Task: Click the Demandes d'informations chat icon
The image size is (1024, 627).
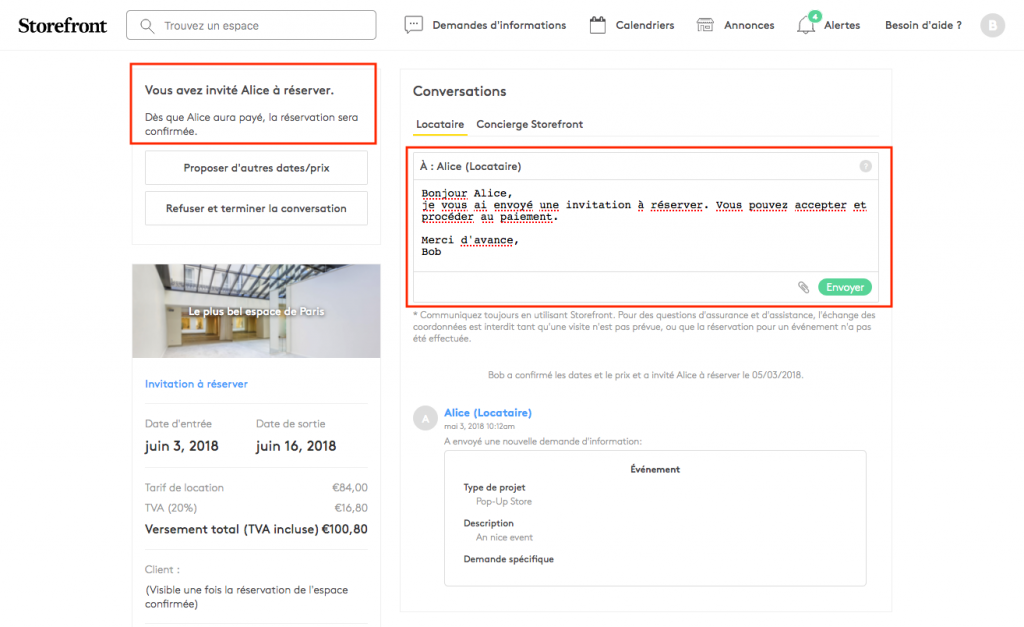Action: pos(414,25)
